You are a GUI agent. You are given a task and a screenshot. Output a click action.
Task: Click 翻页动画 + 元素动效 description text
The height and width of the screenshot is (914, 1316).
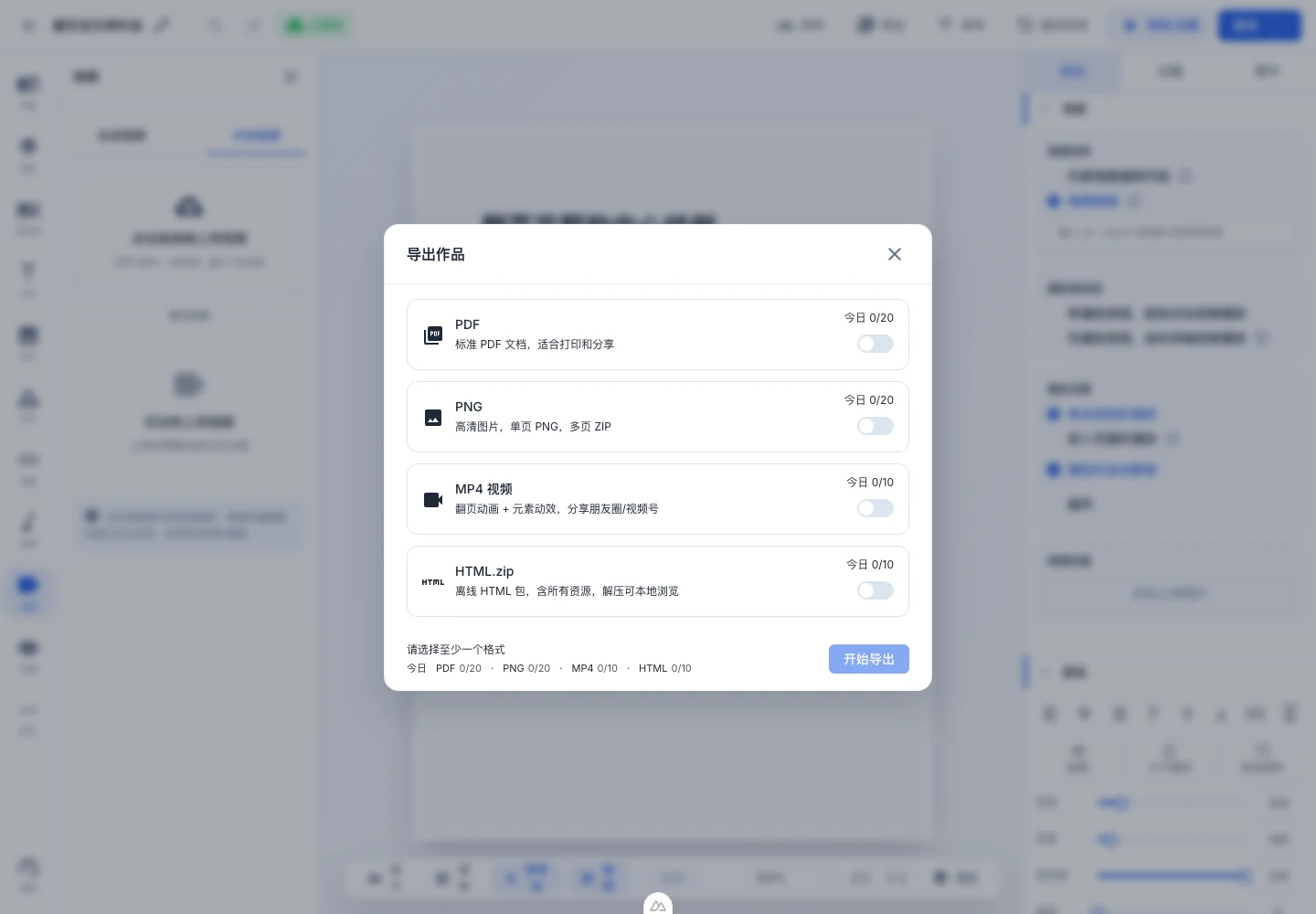[557, 509]
